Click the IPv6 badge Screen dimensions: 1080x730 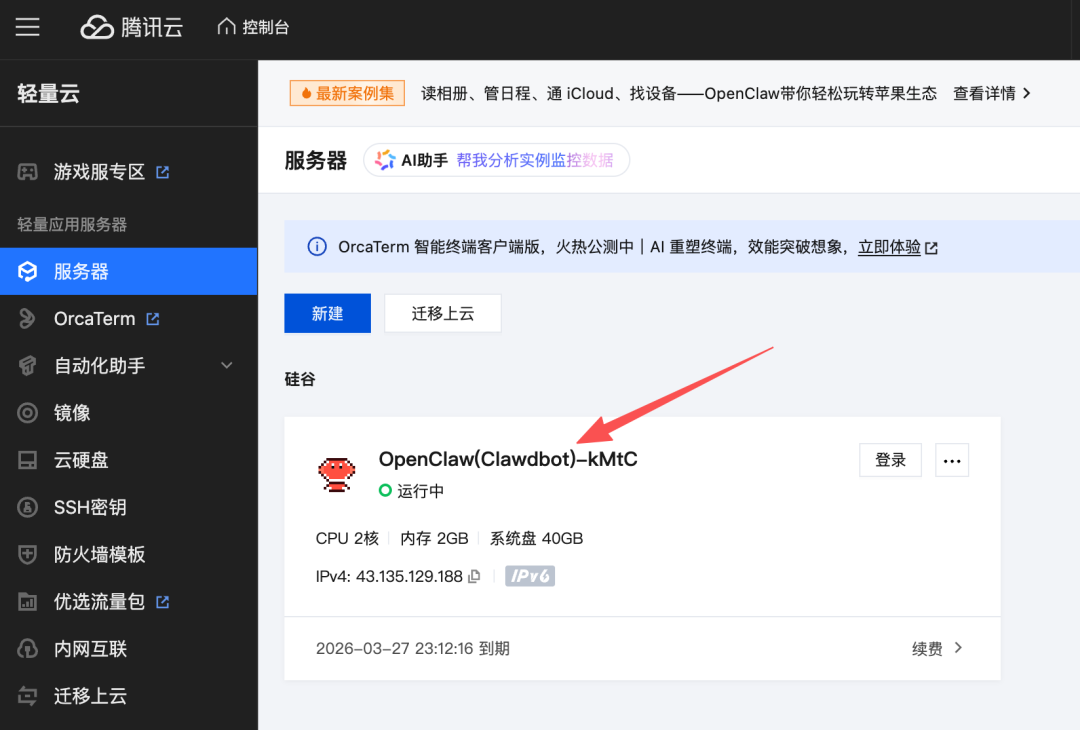pos(530,576)
